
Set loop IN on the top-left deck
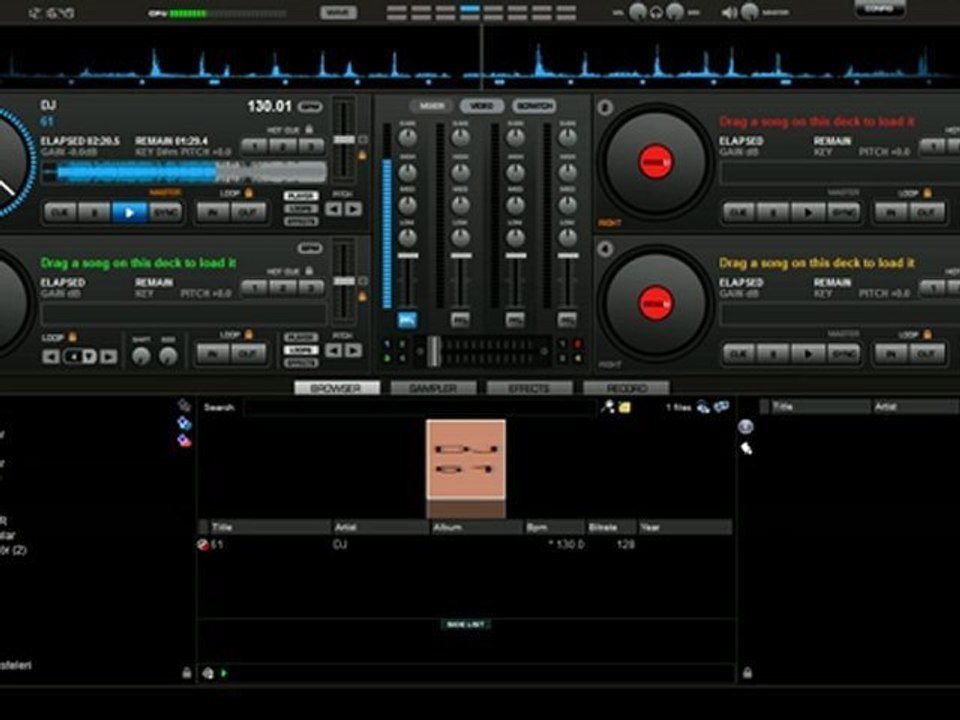click(214, 212)
